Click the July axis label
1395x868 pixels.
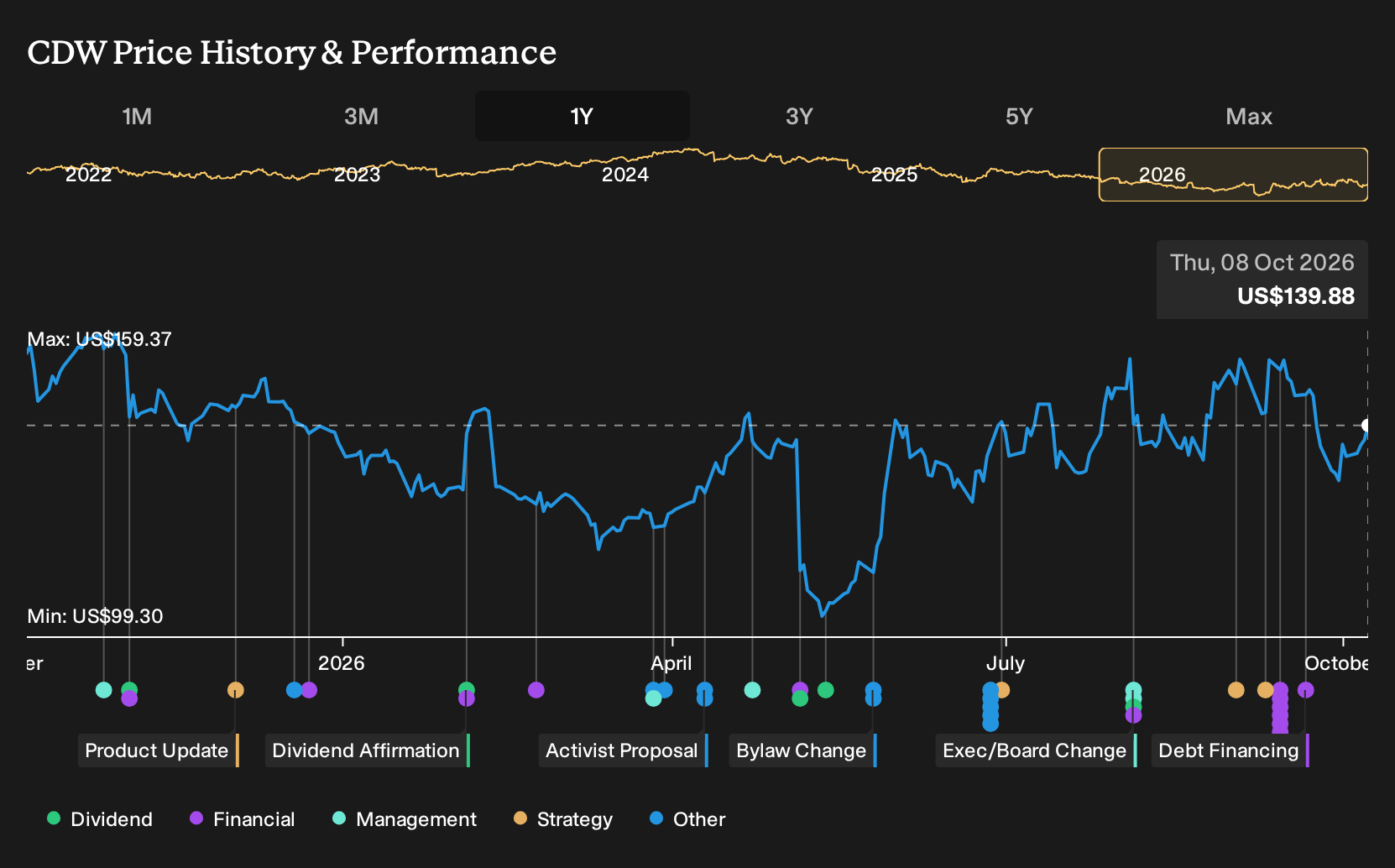pos(1006,663)
